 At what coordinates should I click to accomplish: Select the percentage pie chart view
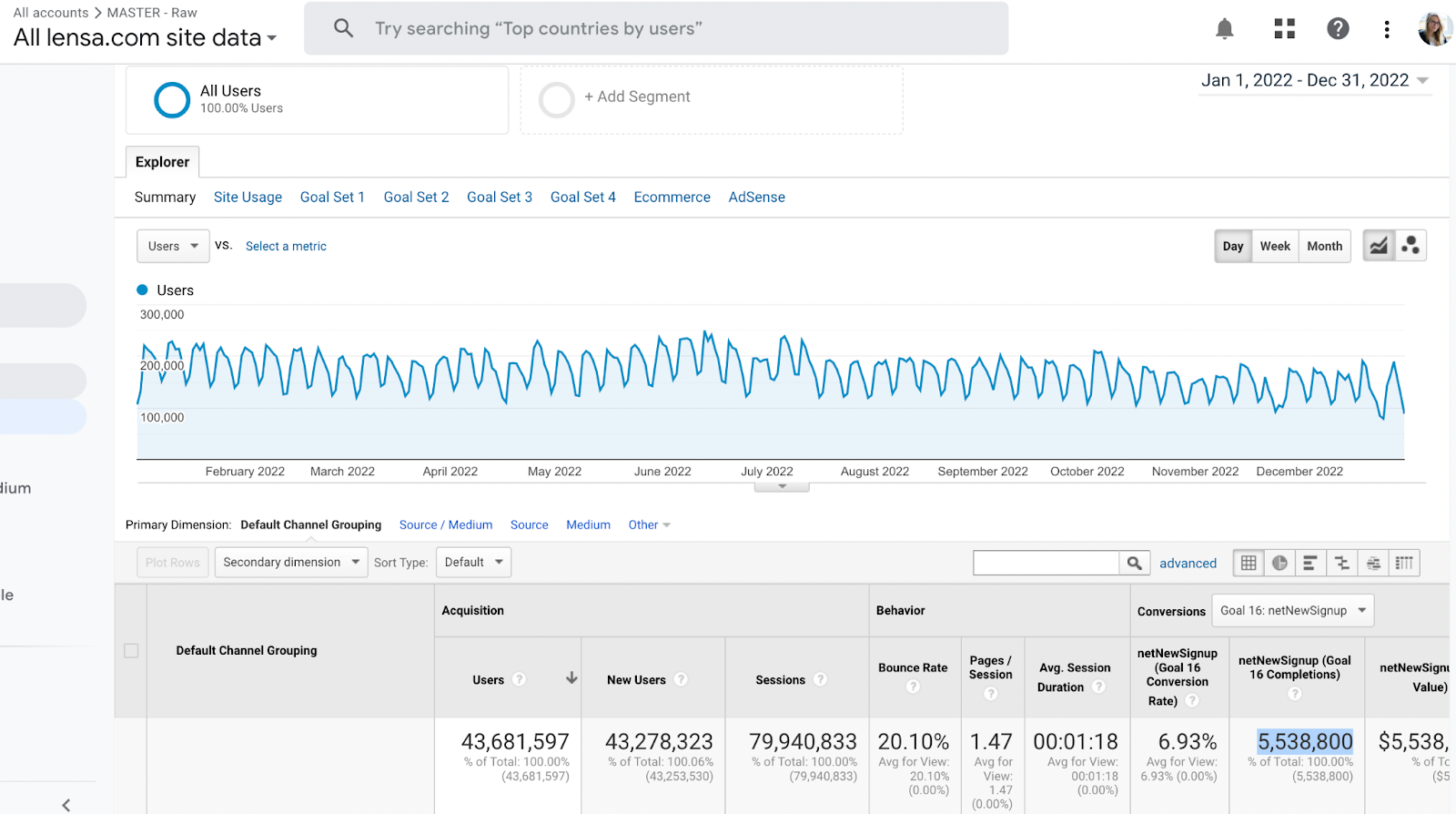tap(1279, 563)
